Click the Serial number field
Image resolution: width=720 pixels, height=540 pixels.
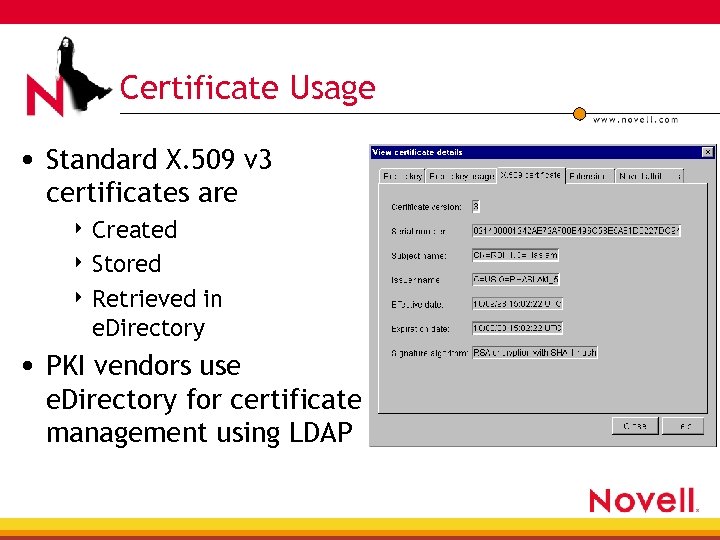(576, 231)
